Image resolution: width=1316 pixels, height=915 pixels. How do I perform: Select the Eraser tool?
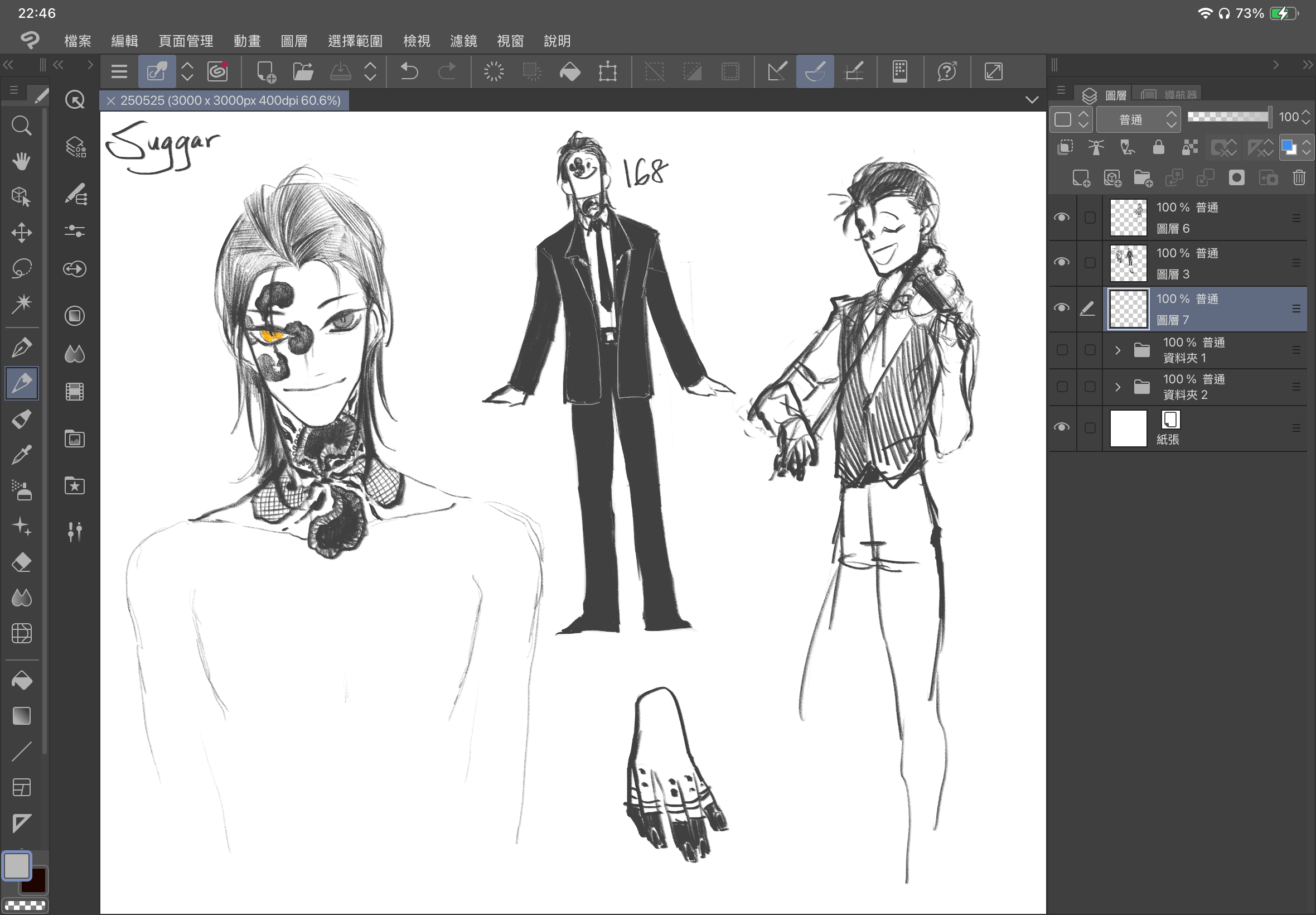[x=21, y=562]
